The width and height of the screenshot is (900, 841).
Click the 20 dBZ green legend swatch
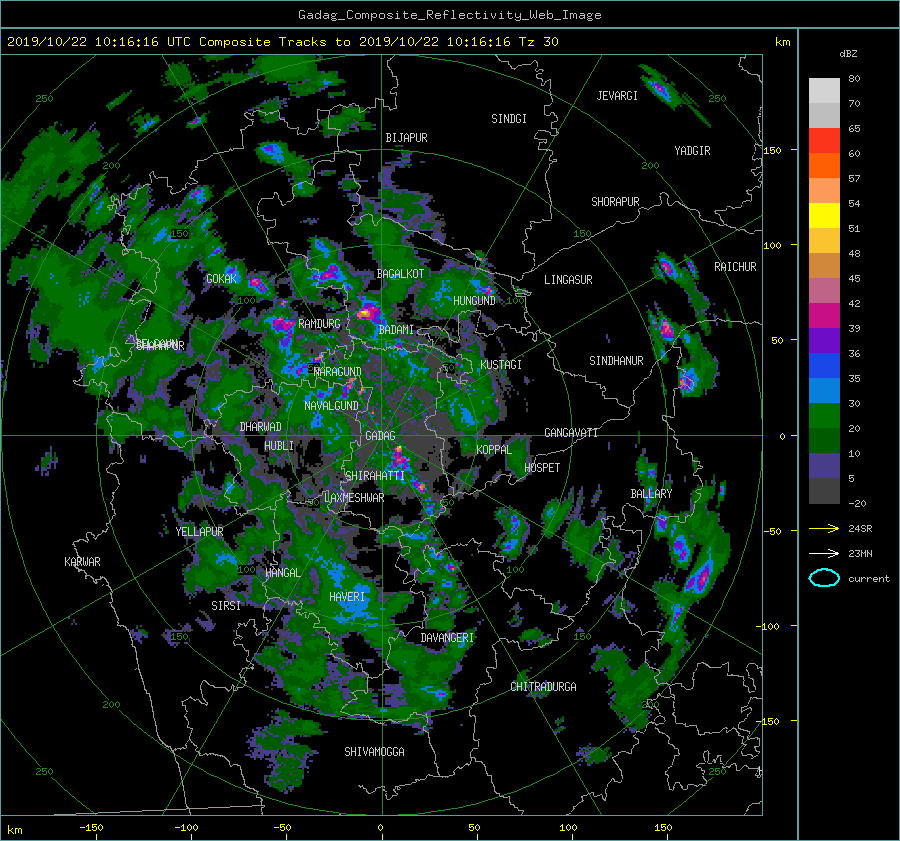point(824,416)
